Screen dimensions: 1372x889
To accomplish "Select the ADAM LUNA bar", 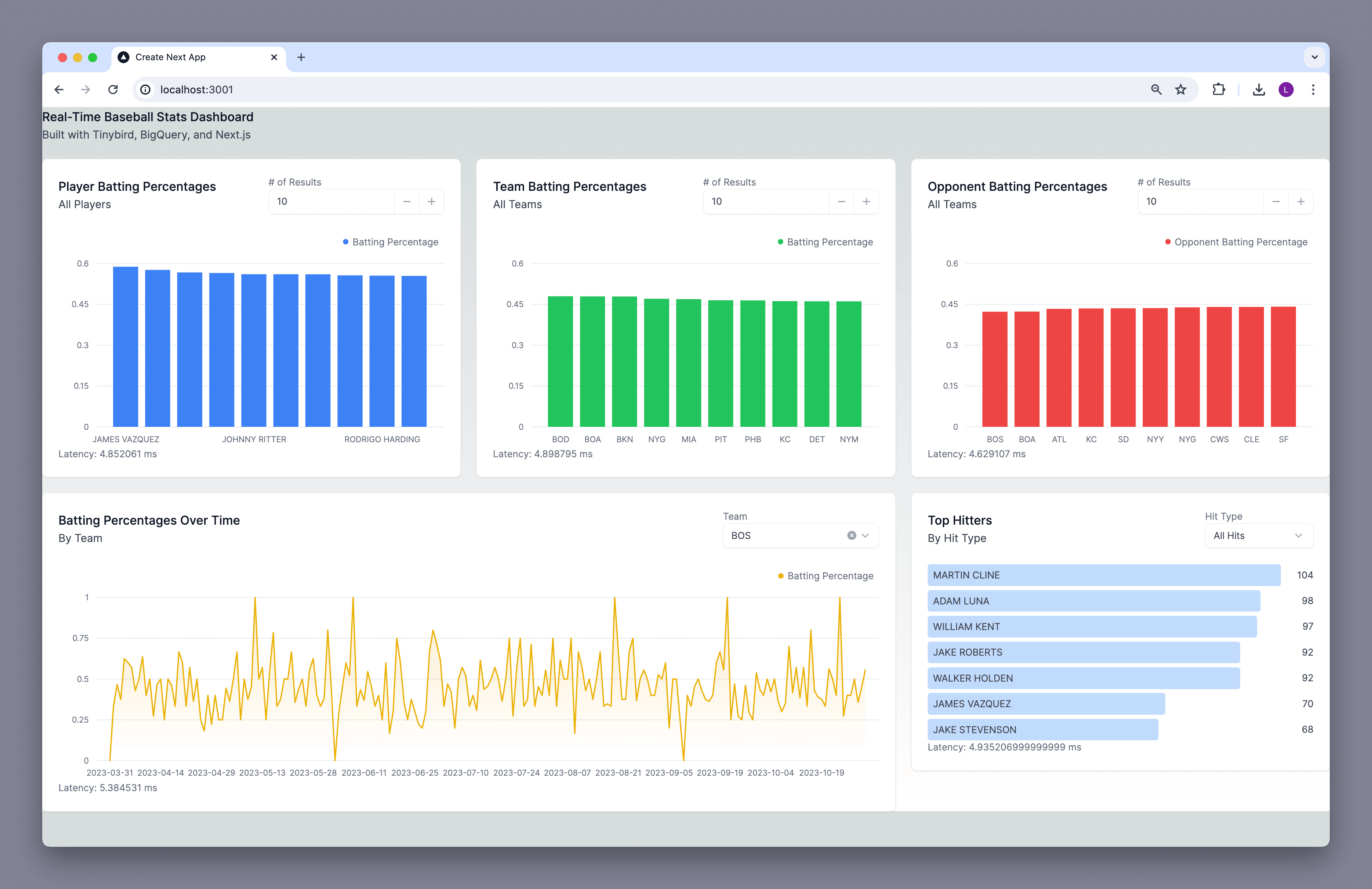I will [x=1093, y=600].
